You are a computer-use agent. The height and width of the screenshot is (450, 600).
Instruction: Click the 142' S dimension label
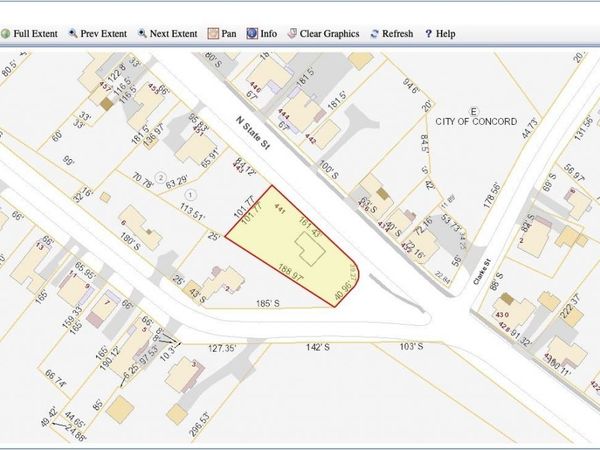click(x=318, y=347)
